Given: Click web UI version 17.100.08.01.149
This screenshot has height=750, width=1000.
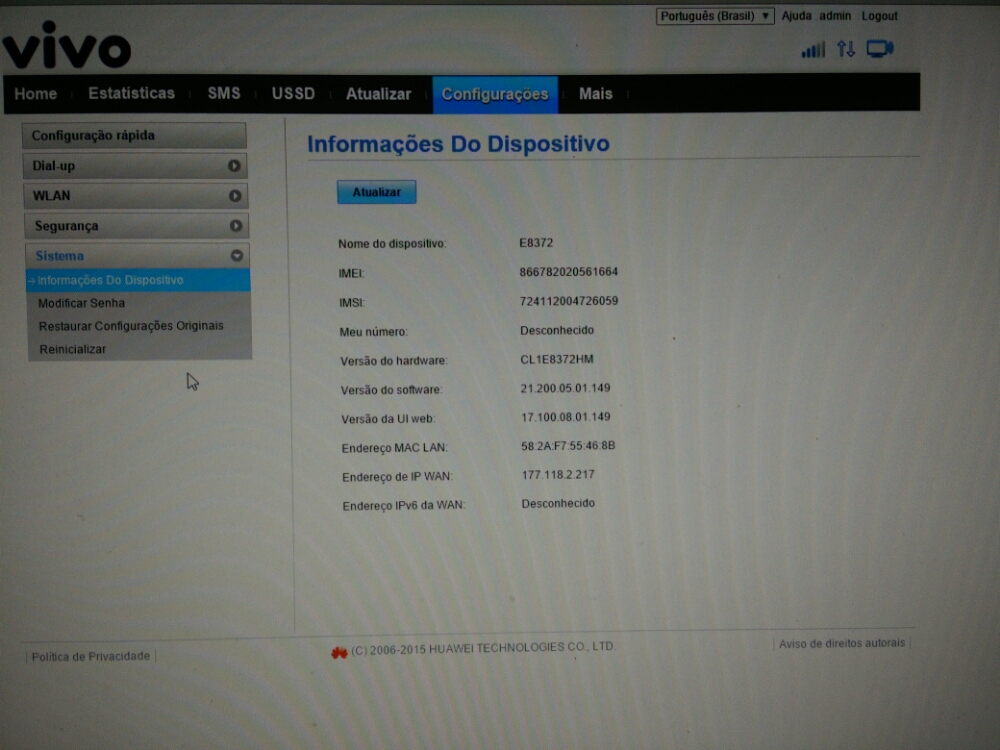Looking at the screenshot, I should tap(566, 417).
